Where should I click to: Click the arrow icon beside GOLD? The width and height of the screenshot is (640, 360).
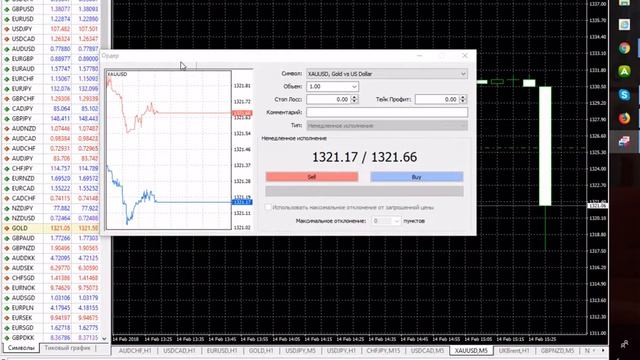[x=7, y=228]
